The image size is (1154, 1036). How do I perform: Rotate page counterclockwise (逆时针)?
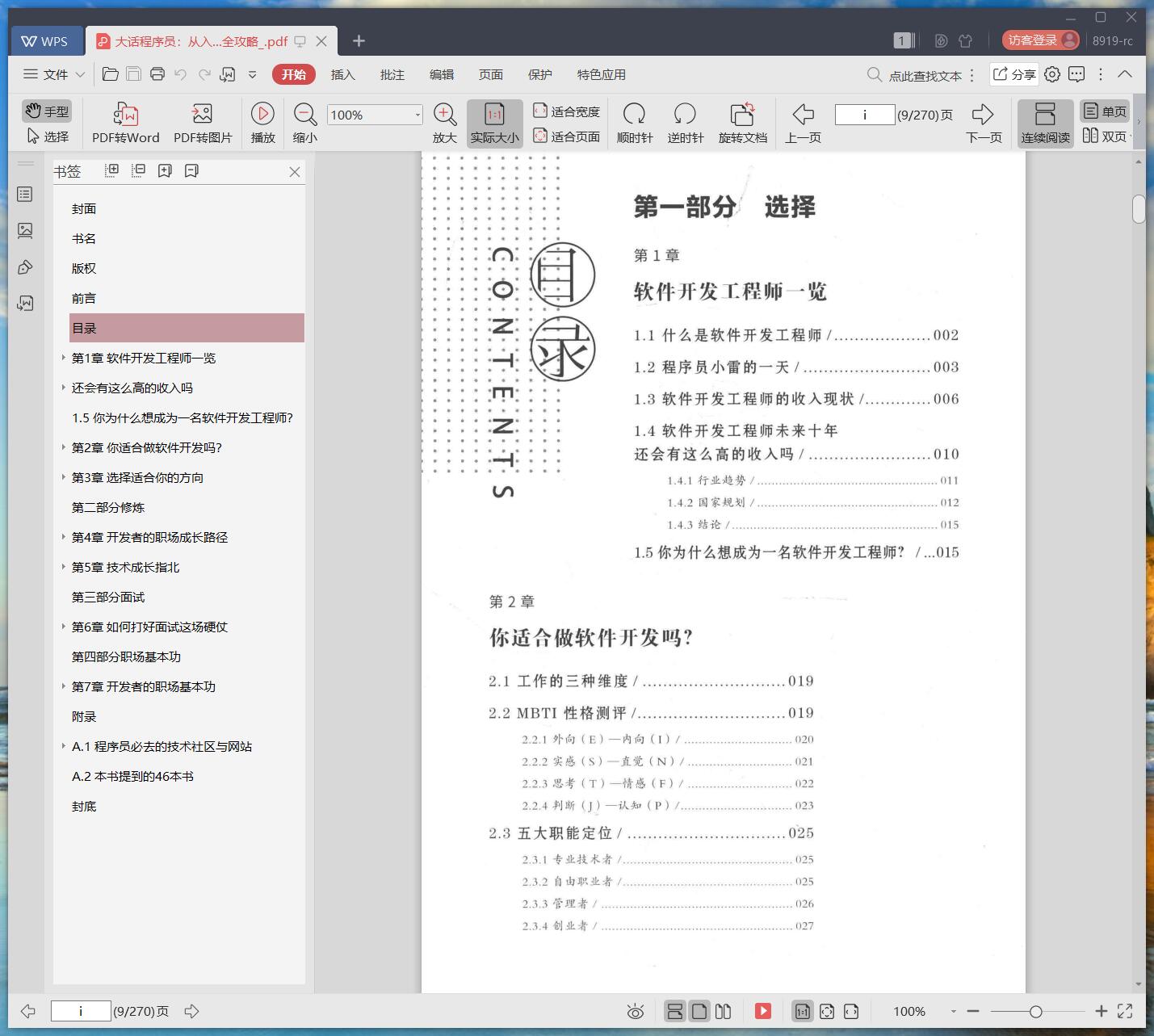coord(685,124)
